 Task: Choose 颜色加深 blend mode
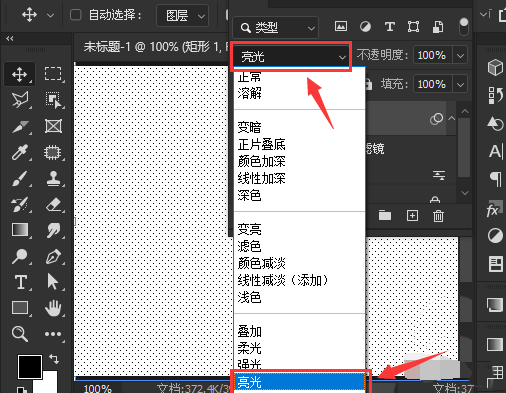(x=300, y=162)
